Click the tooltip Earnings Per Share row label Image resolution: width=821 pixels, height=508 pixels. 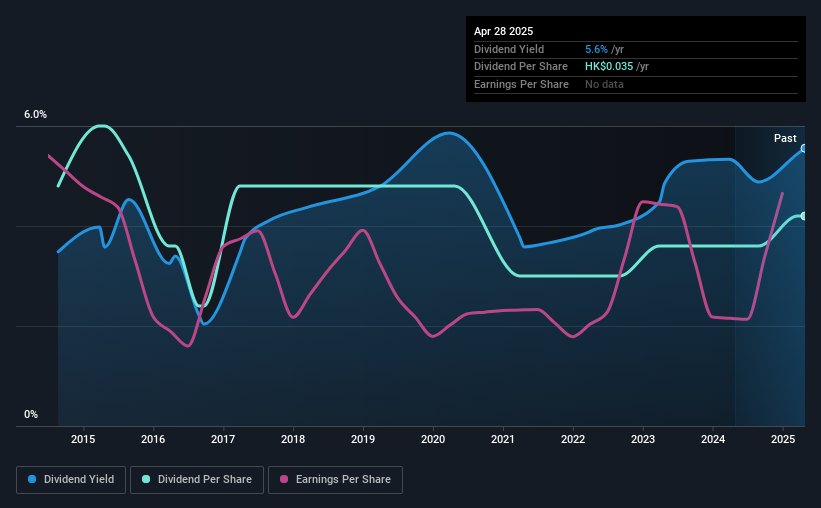click(x=521, y=84)
